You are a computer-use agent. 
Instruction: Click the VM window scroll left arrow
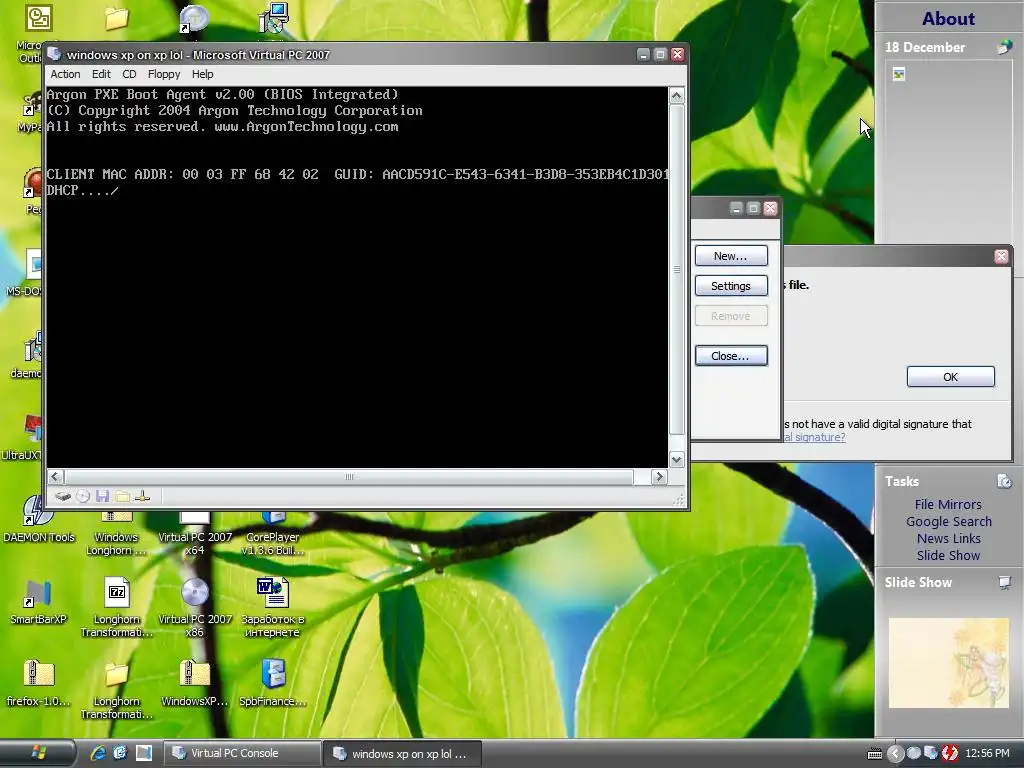pos(56,477)
